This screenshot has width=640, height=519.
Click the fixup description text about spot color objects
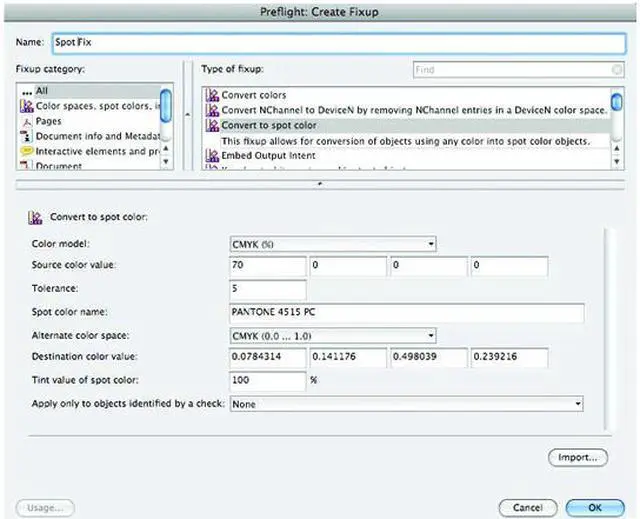tap(406, 141)
